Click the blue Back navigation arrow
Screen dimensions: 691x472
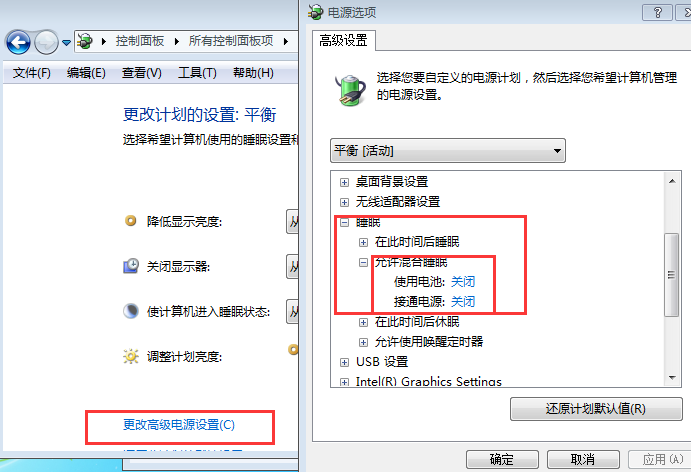tap(18, 42)
